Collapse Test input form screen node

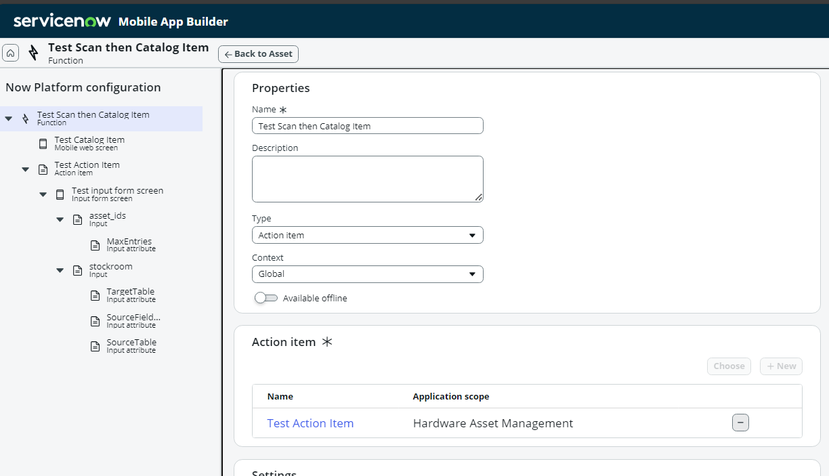43,195
